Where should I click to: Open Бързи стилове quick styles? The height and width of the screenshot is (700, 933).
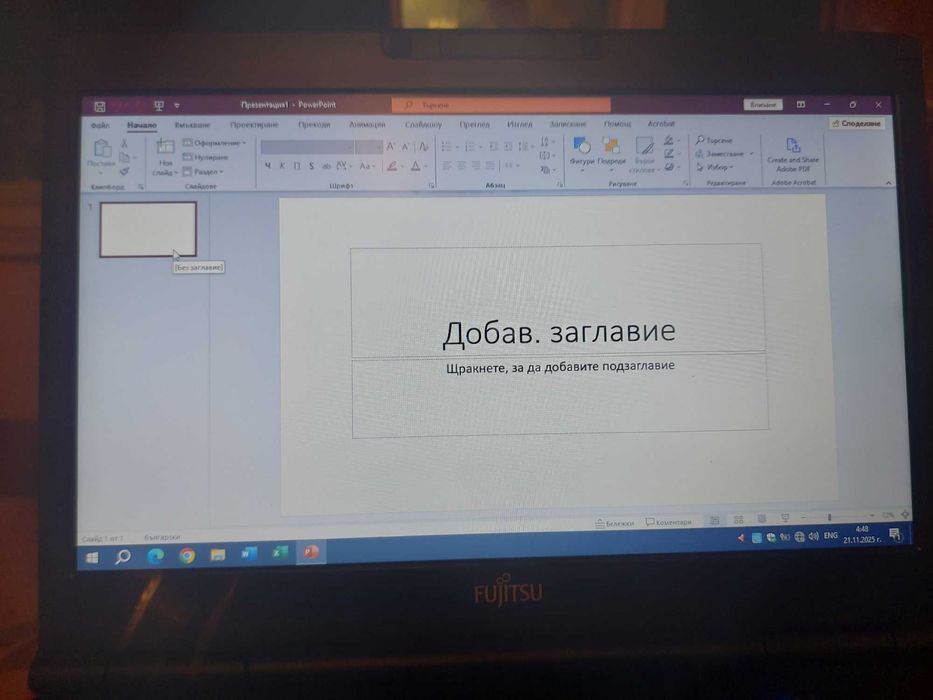coord(644,154)
